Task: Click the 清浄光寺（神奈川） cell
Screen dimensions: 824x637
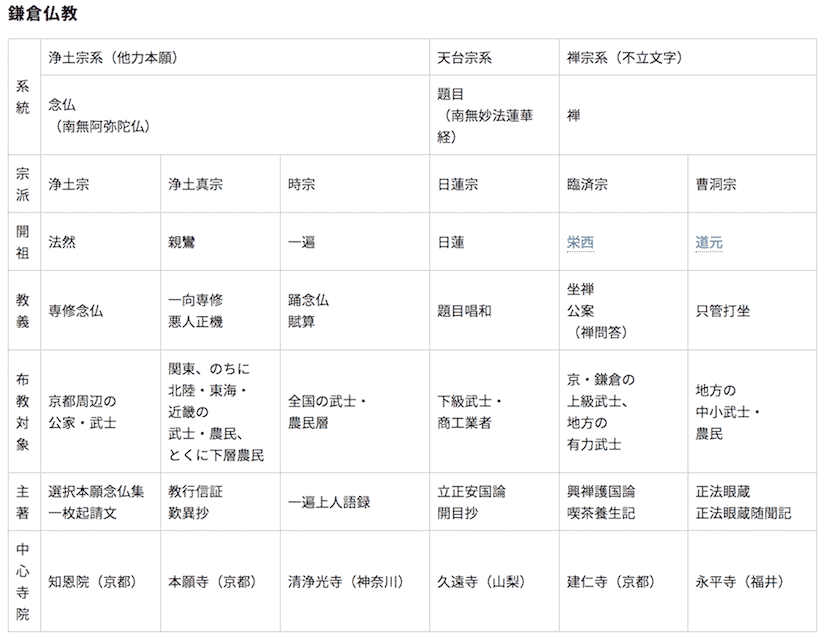Action: coord(355,581)
